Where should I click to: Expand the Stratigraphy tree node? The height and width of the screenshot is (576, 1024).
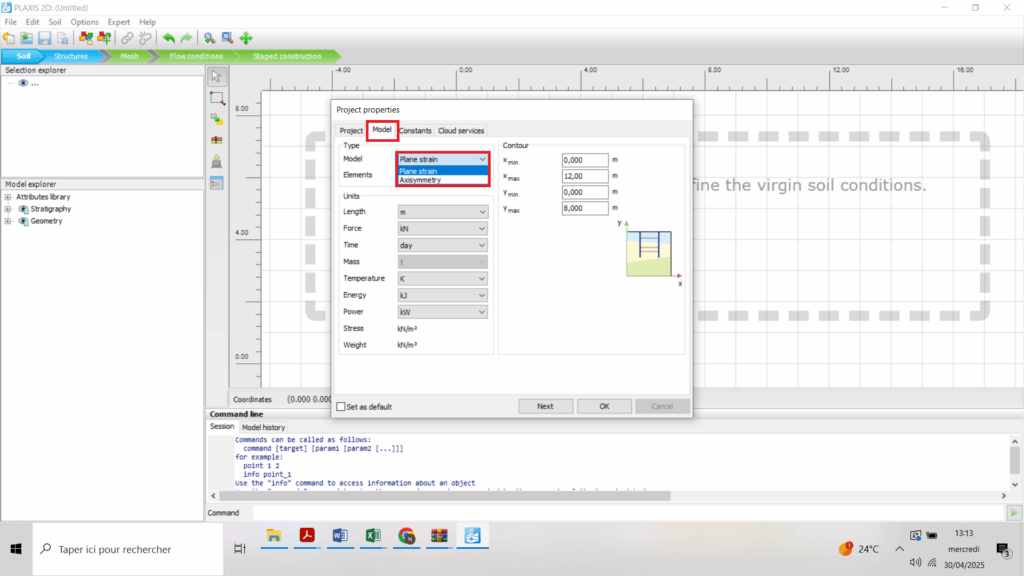coord(8,209)
